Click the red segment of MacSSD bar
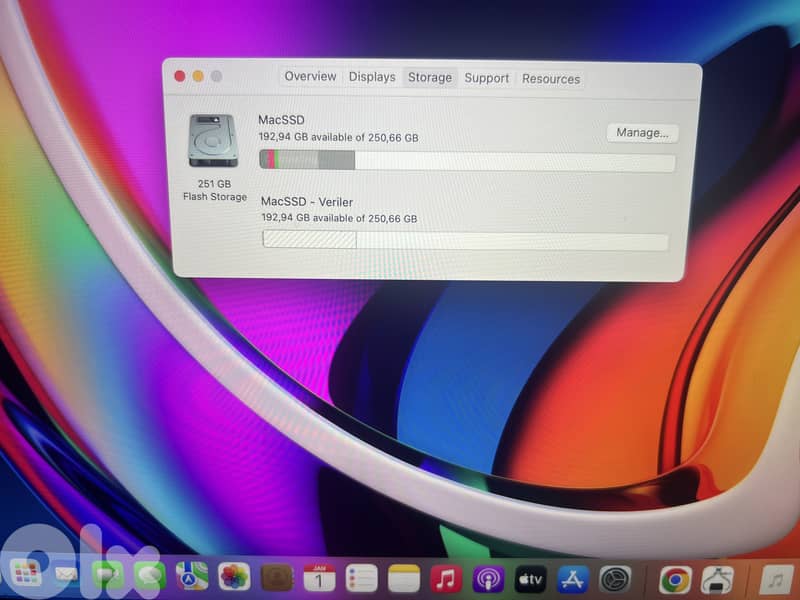 coord(270,160)
